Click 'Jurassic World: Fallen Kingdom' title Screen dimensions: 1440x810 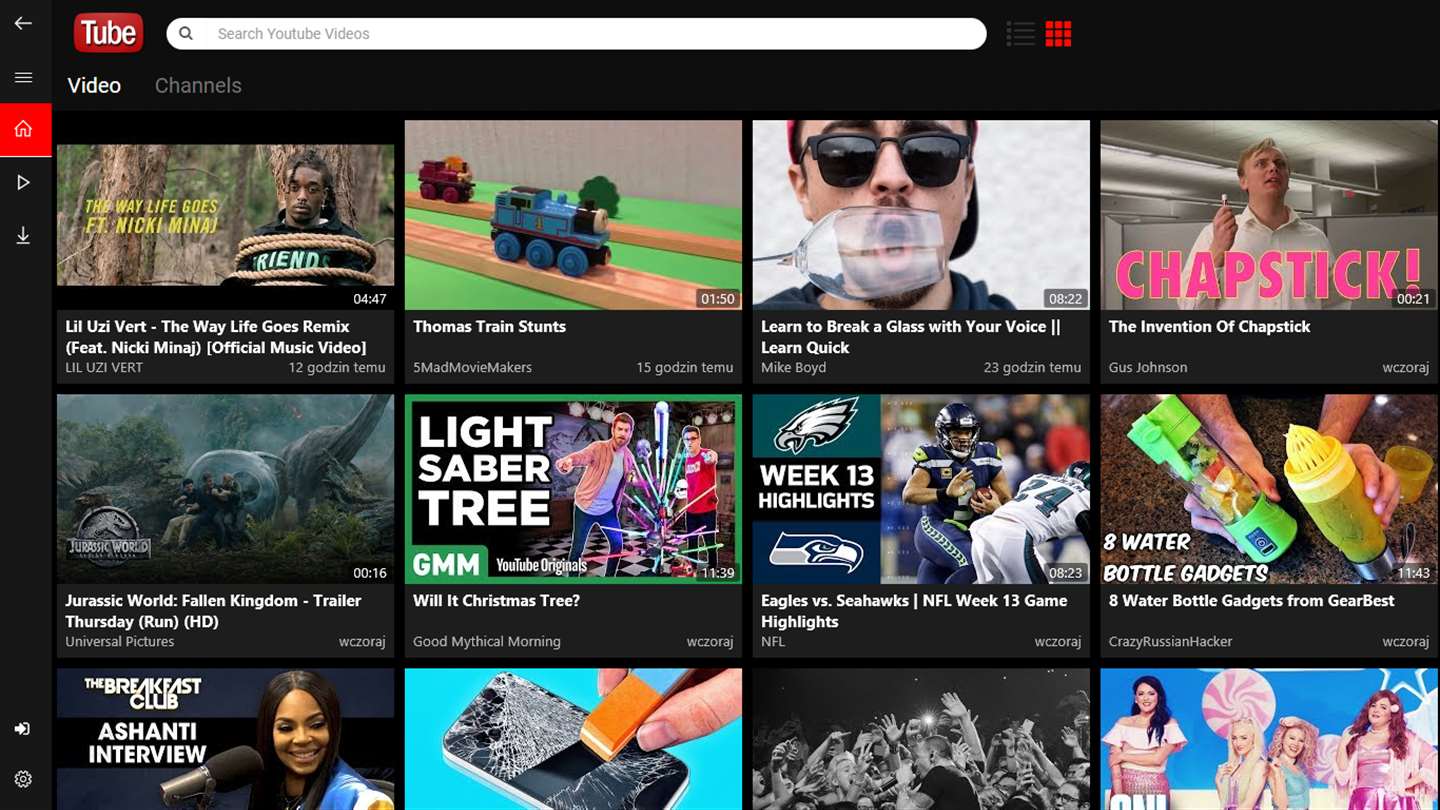coord(213,611)
